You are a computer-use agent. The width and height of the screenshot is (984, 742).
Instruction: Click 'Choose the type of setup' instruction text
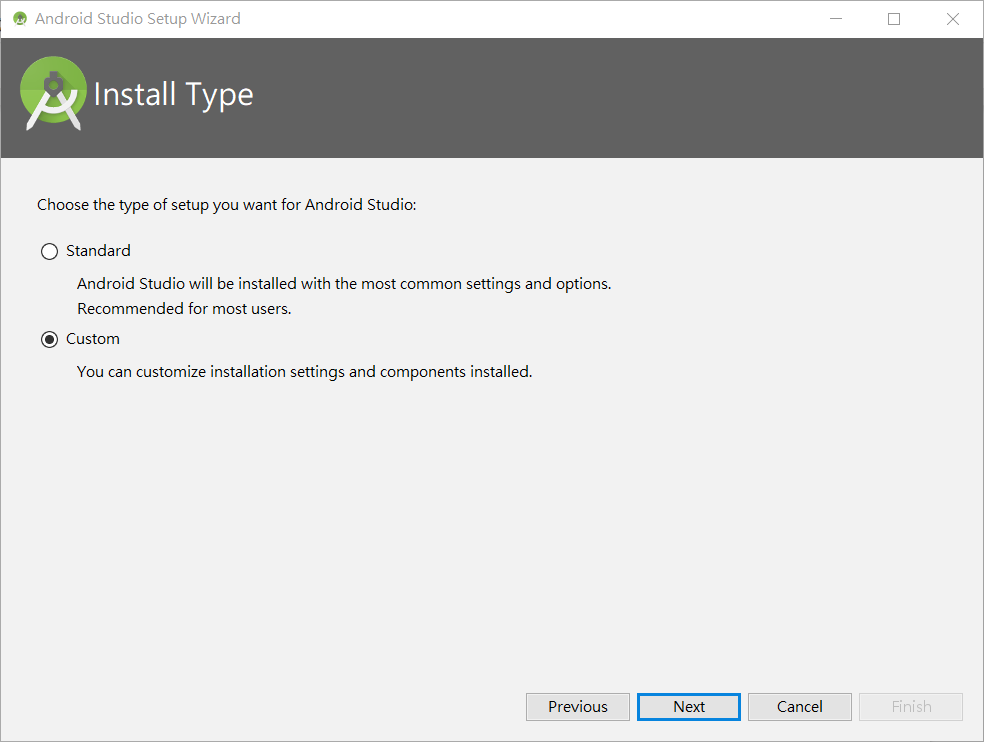click(227, 205)
